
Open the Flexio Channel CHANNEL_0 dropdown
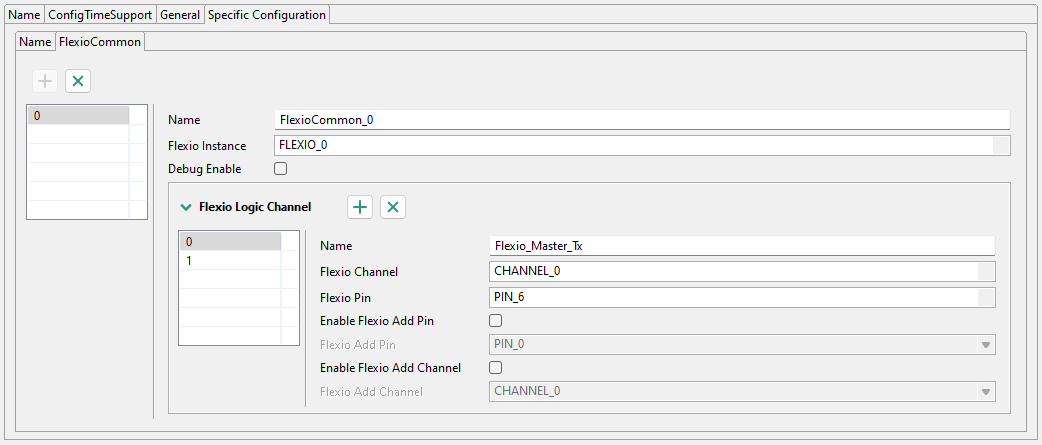(x=986, y=271)
